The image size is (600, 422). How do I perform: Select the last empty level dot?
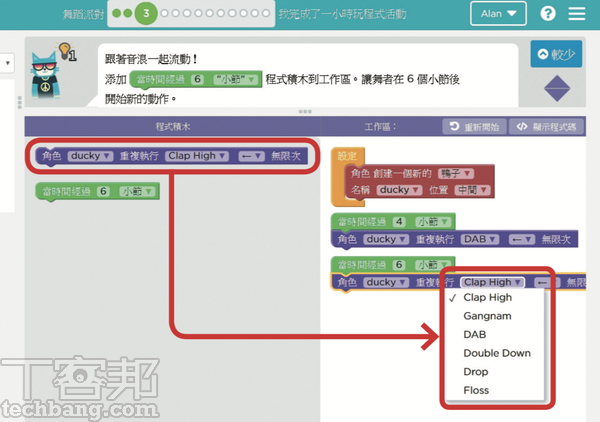266,13
